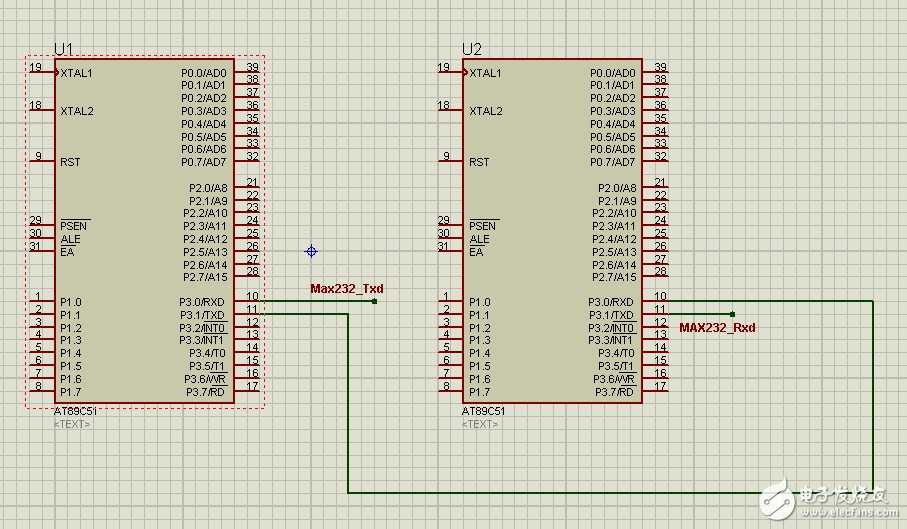
Task: Click the <TEXT> placeholder below U2
Action: tap(480, 424)
